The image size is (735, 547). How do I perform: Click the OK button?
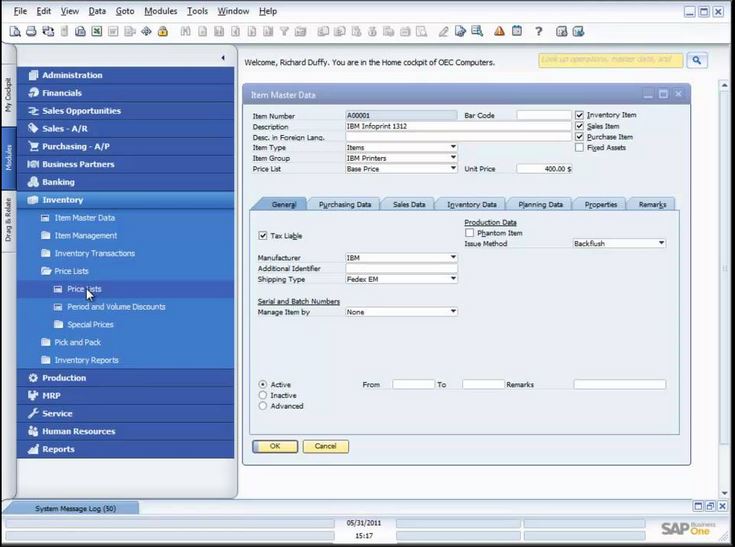(x=275, y=446)
